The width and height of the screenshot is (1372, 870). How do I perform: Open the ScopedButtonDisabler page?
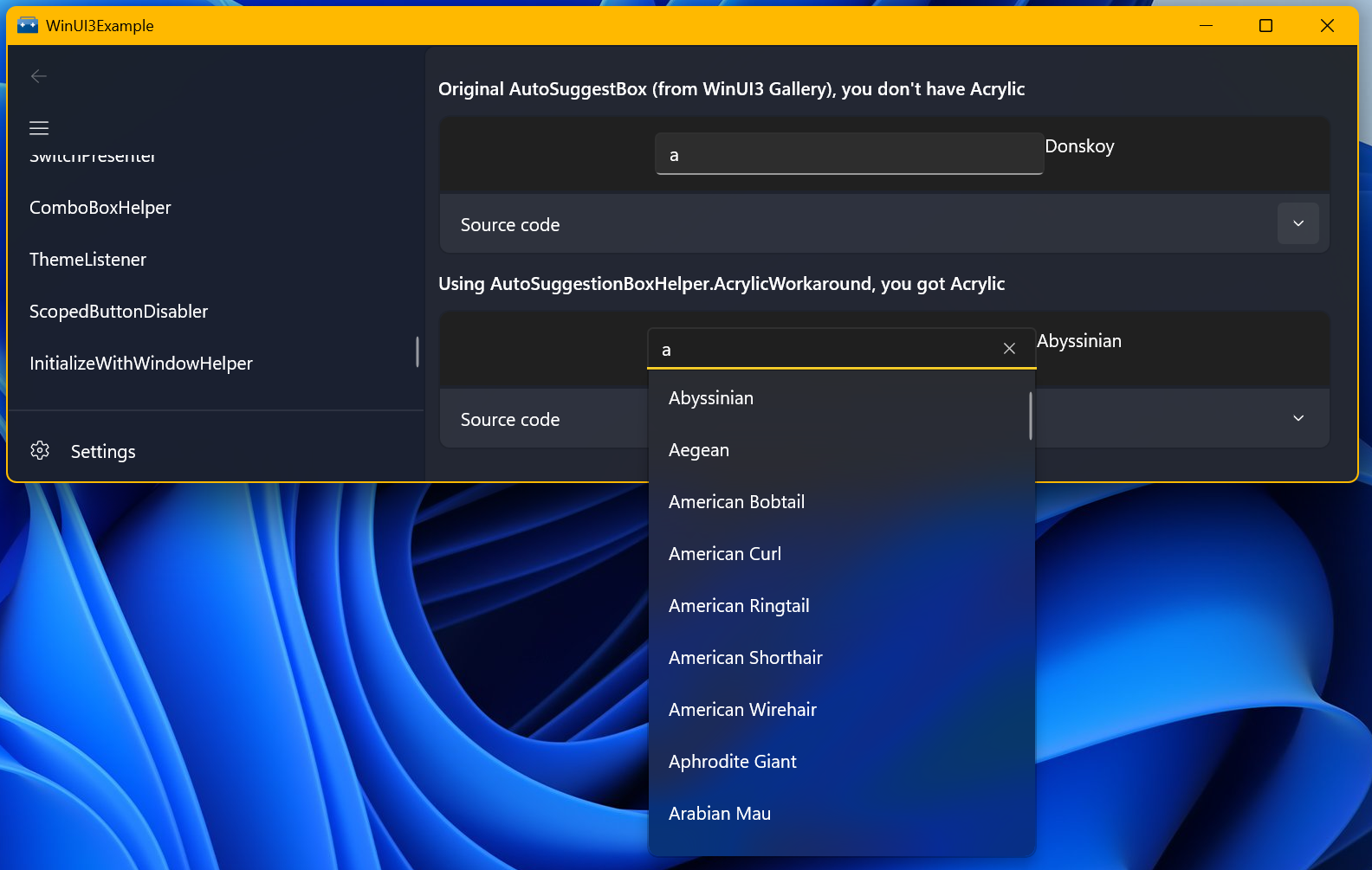pyautogui.click(x=119, y=312)
